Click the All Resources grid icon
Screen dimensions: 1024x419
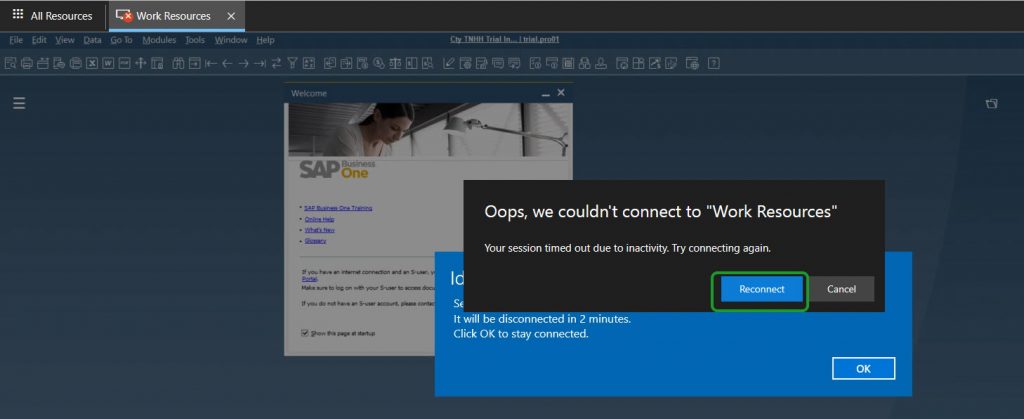(18, 14)
